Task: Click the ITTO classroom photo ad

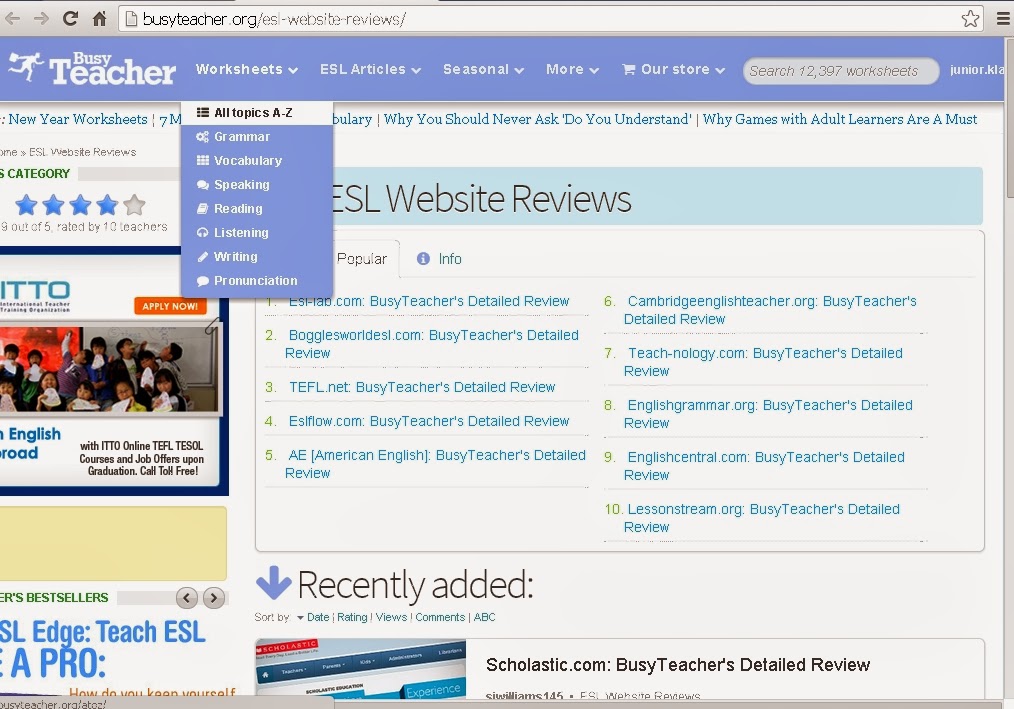Action: tap(110, 369)
